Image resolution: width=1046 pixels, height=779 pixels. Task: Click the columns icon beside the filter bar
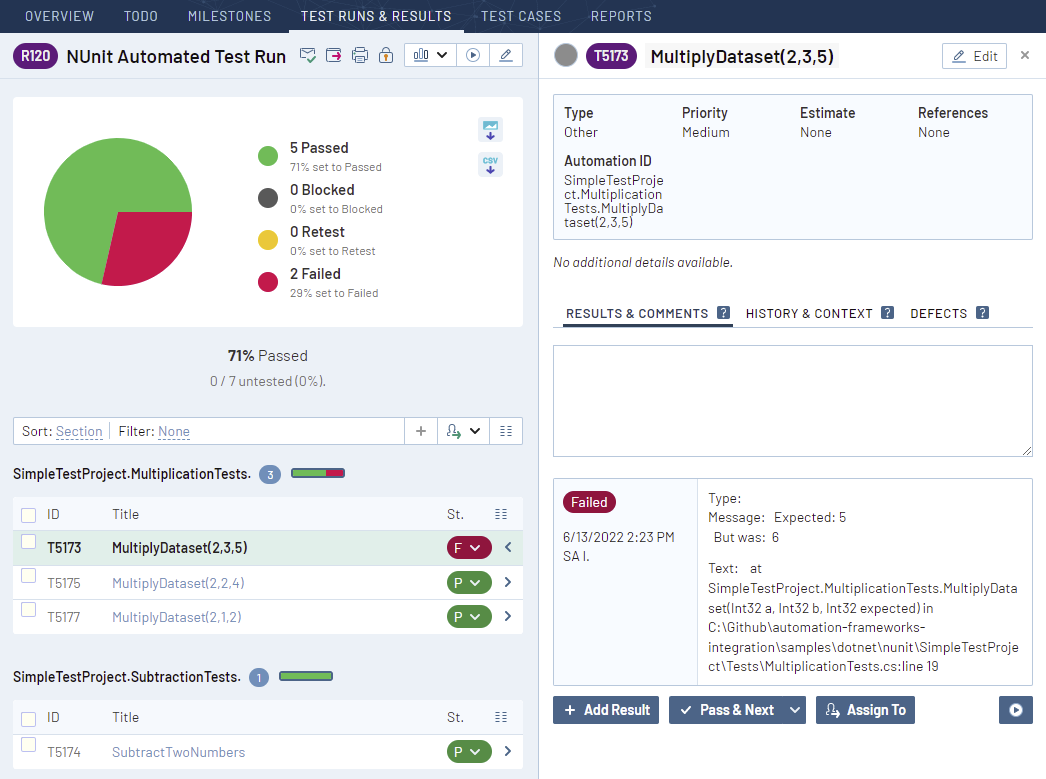505,431
